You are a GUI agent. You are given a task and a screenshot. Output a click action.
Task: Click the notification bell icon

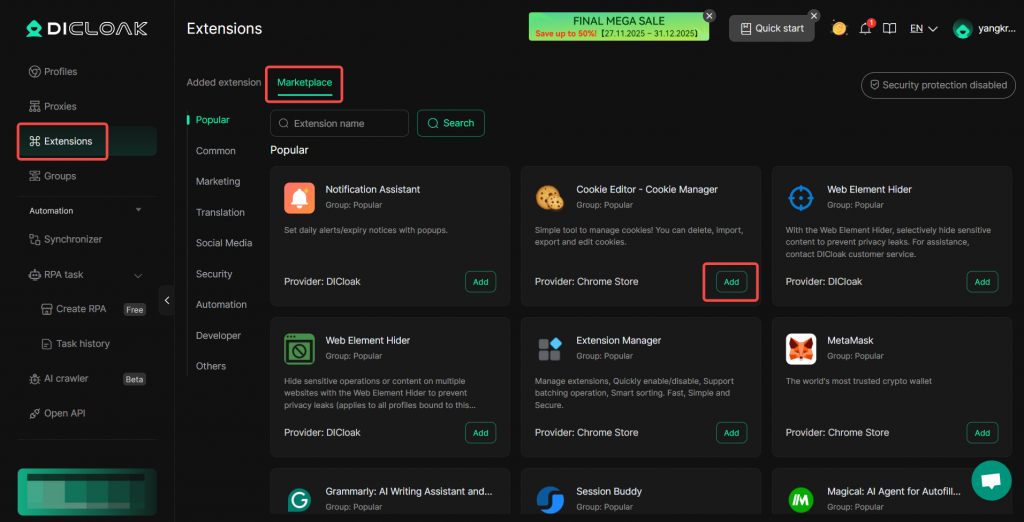865,28
